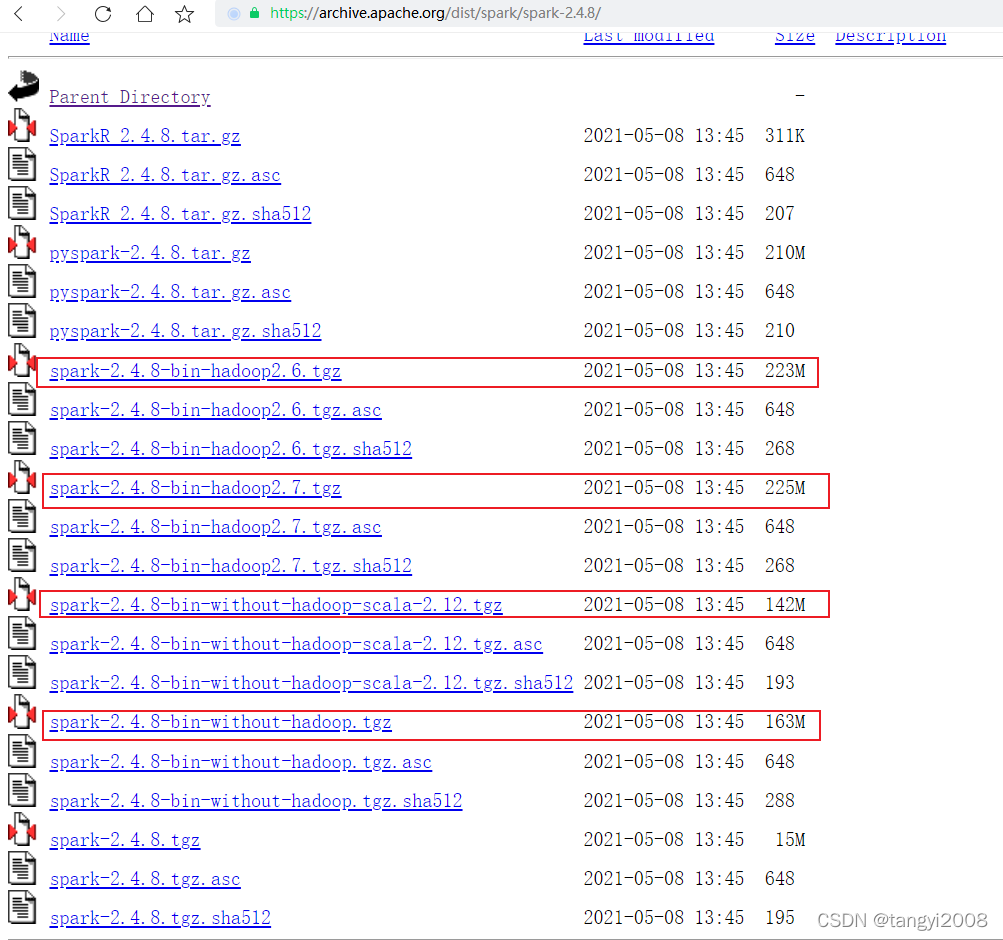Open spark-2.4.8-bin-without-hadoop-scala-2.12.tgz.sha512 link
Viewport: 1003px width, 940px height.
click(x=312, y=684)
